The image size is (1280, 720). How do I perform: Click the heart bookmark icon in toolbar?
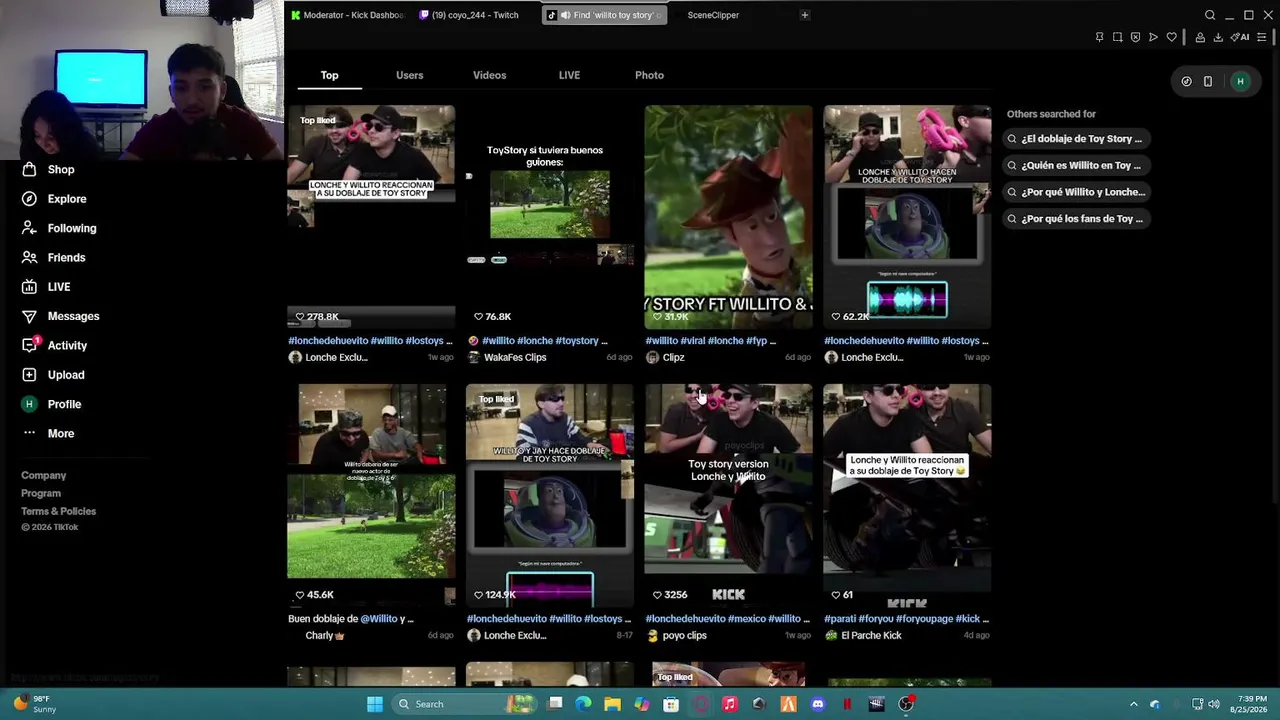(1172, 37)
